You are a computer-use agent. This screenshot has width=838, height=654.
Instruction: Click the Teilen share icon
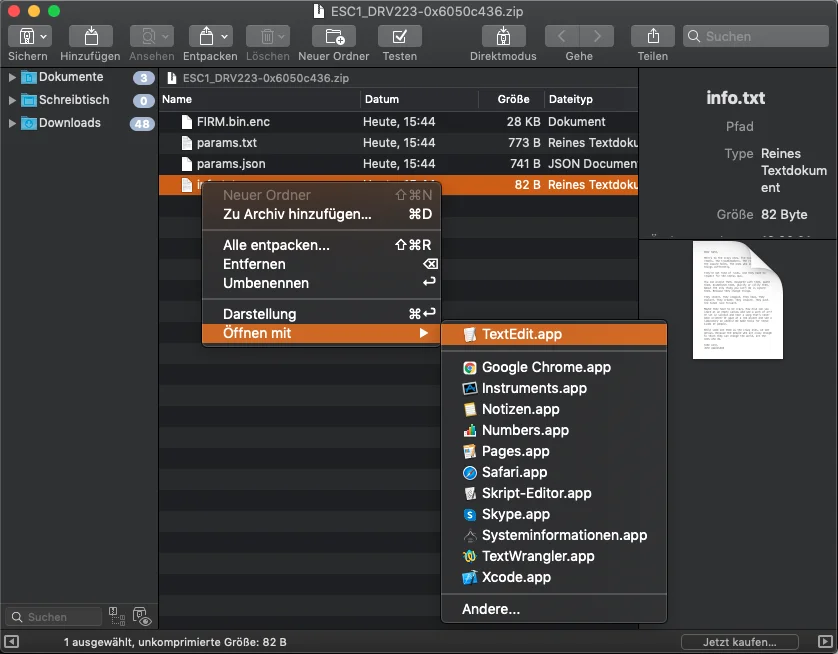(653, 37)
